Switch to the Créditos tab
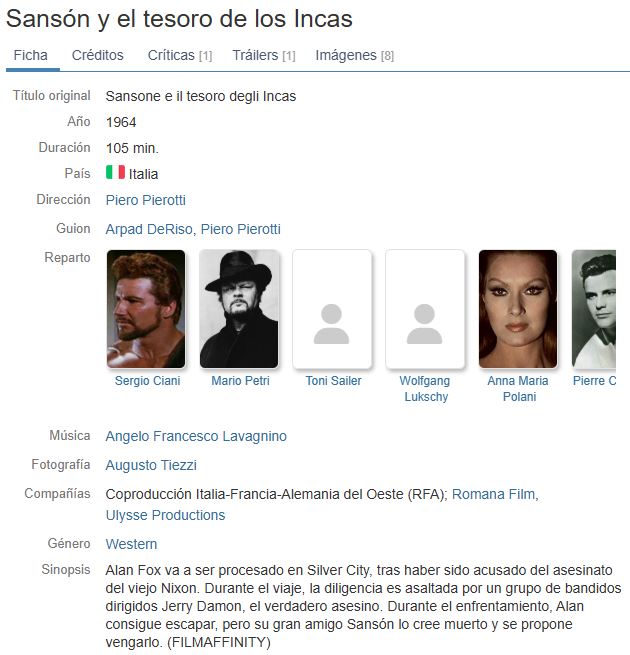This screenshot has width=630, height=655. tap(97, 55)
